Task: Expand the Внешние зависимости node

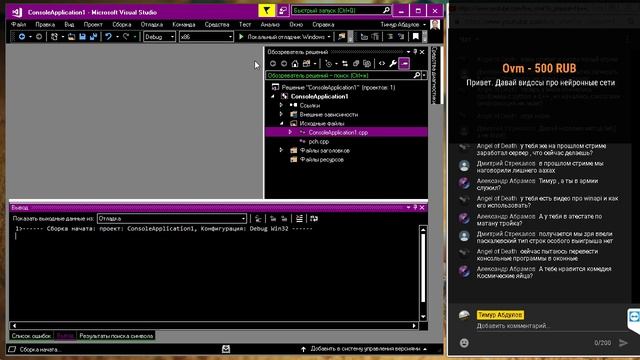Action: click(281, 114)
